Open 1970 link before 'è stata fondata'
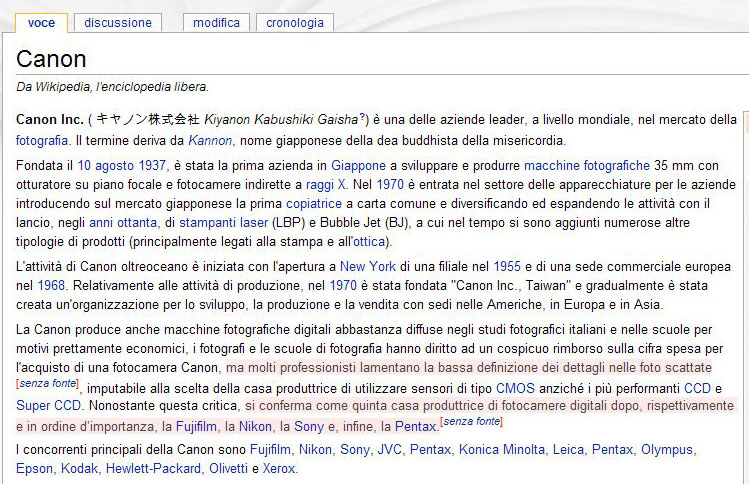This screenshot has width=749, height=484. coord(343,285)
